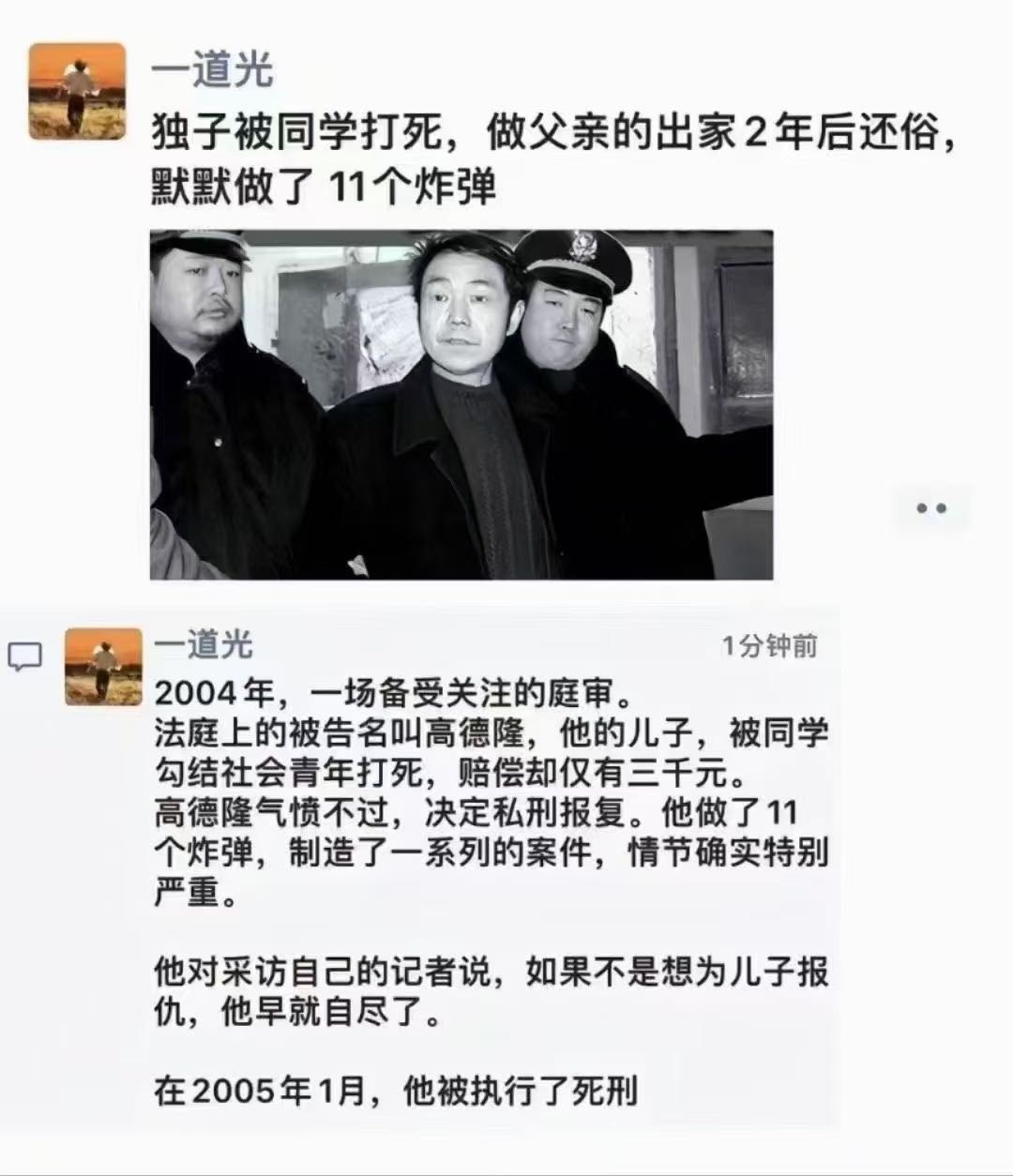Screen dimensions: 1013x1176
Task: Click the post headline starting "独子被同学打死"
Action: click(x=555, y=134)
